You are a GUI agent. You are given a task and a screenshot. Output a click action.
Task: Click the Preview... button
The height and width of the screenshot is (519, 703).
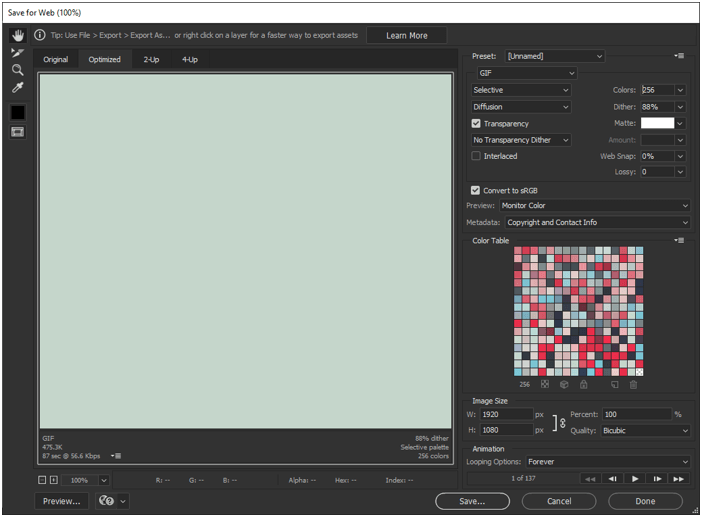tap(62, 501)
